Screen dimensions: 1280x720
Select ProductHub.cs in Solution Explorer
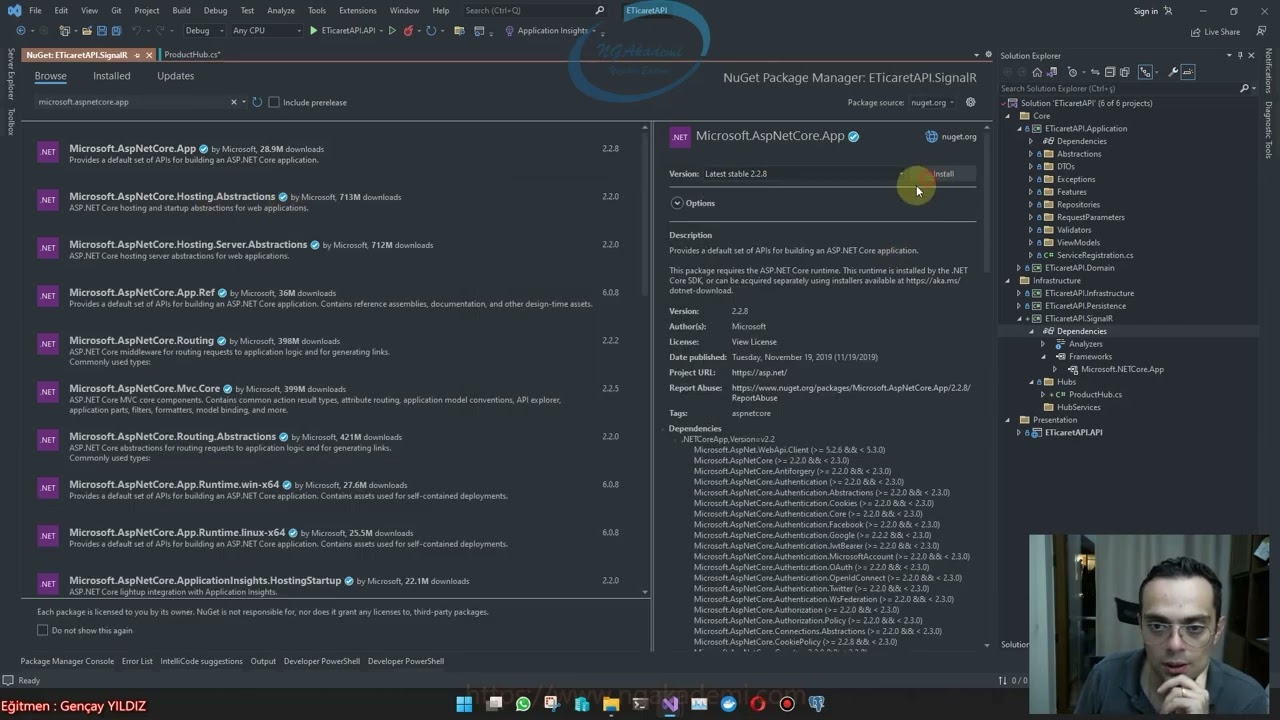point(1094,394)
